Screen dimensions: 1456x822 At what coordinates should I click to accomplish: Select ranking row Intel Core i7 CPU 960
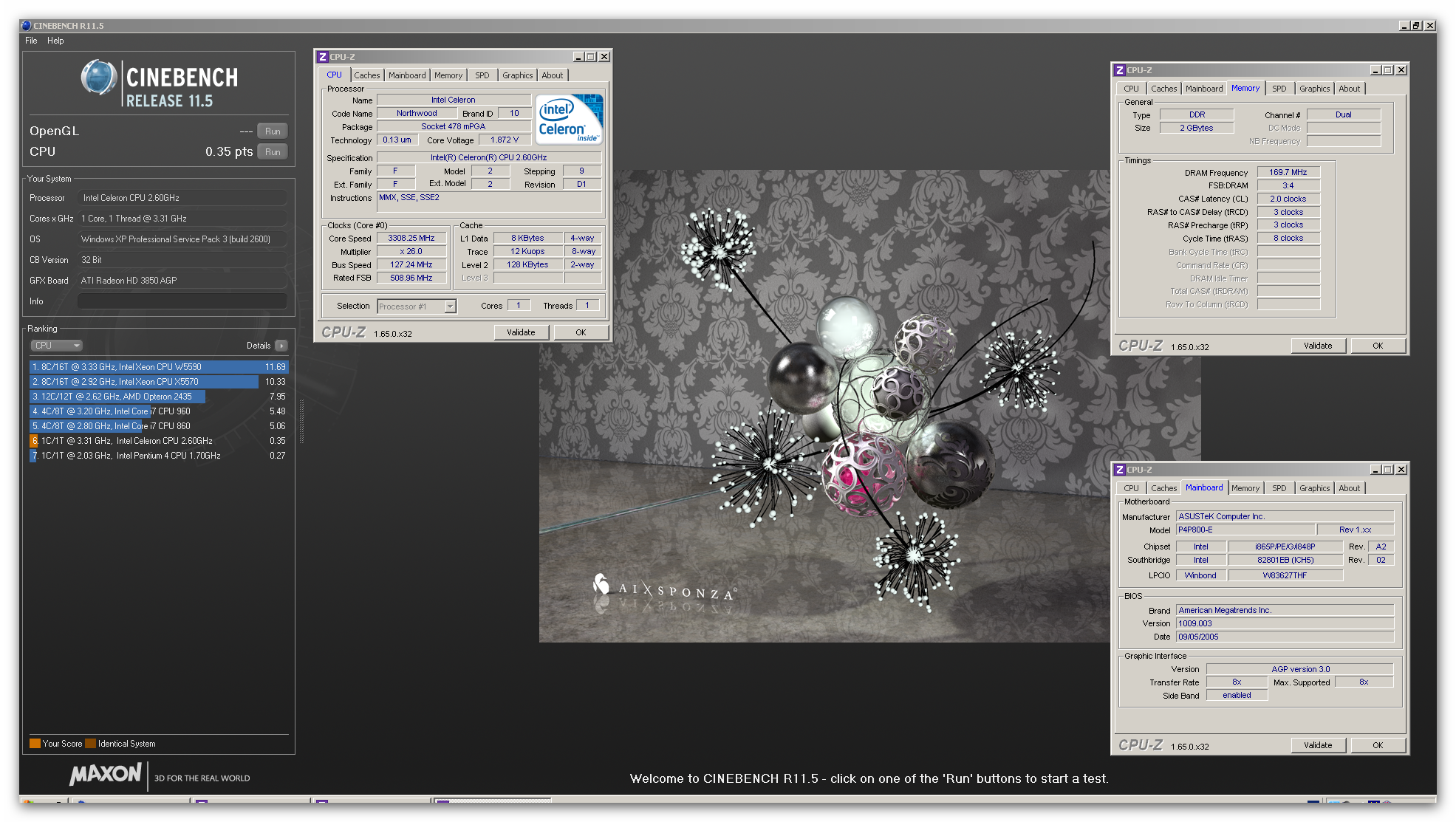pyautogui.click(x=159, y=411)
